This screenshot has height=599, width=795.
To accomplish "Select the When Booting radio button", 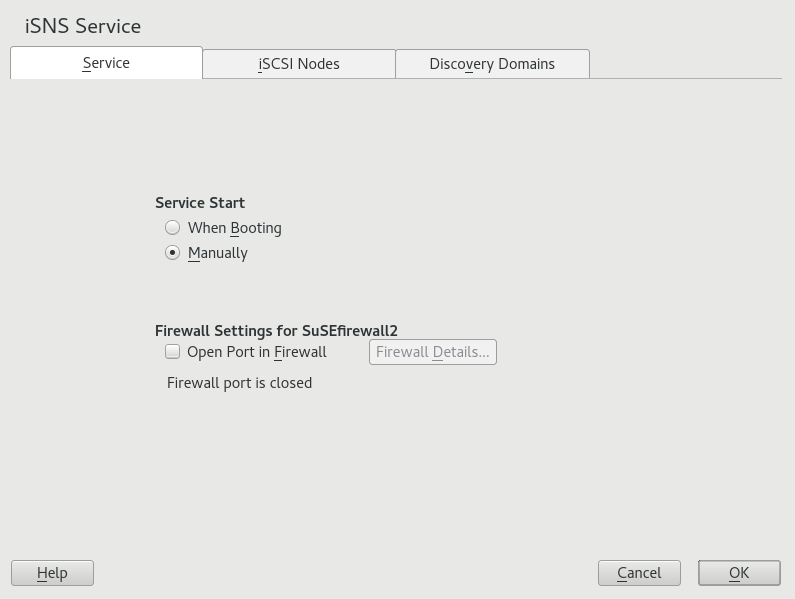I will 173,228.
